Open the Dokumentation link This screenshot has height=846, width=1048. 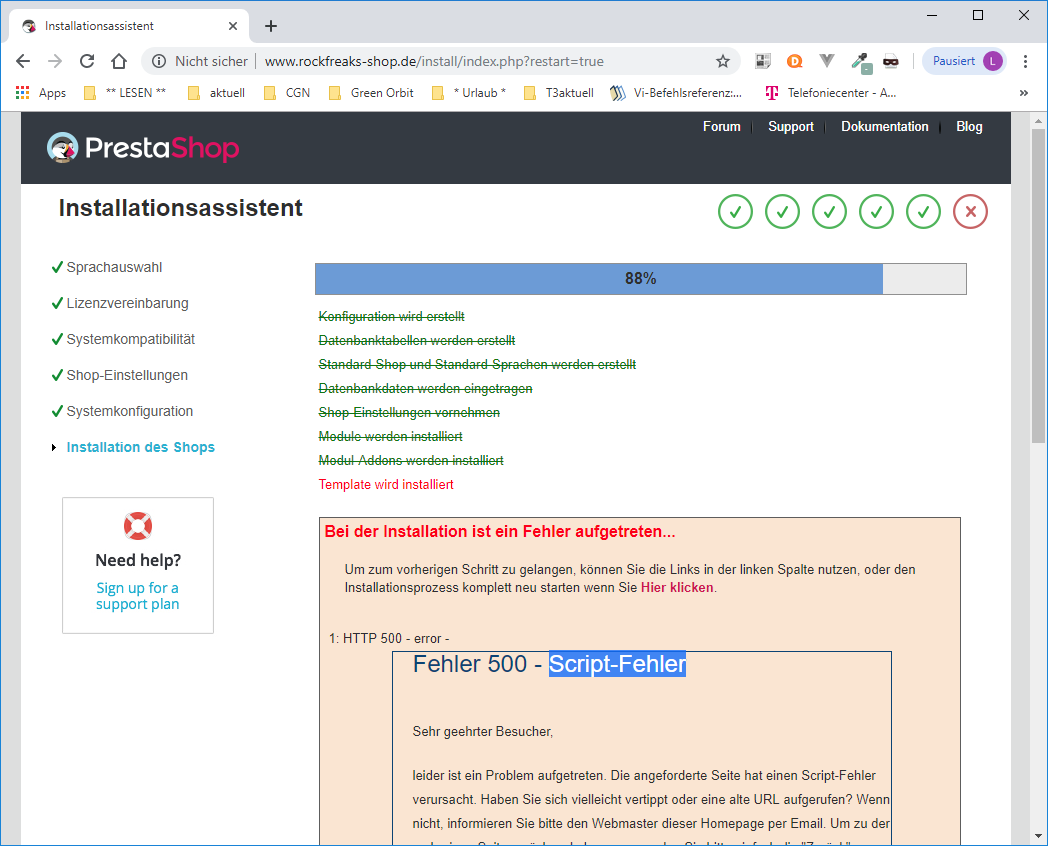[884, 126]
